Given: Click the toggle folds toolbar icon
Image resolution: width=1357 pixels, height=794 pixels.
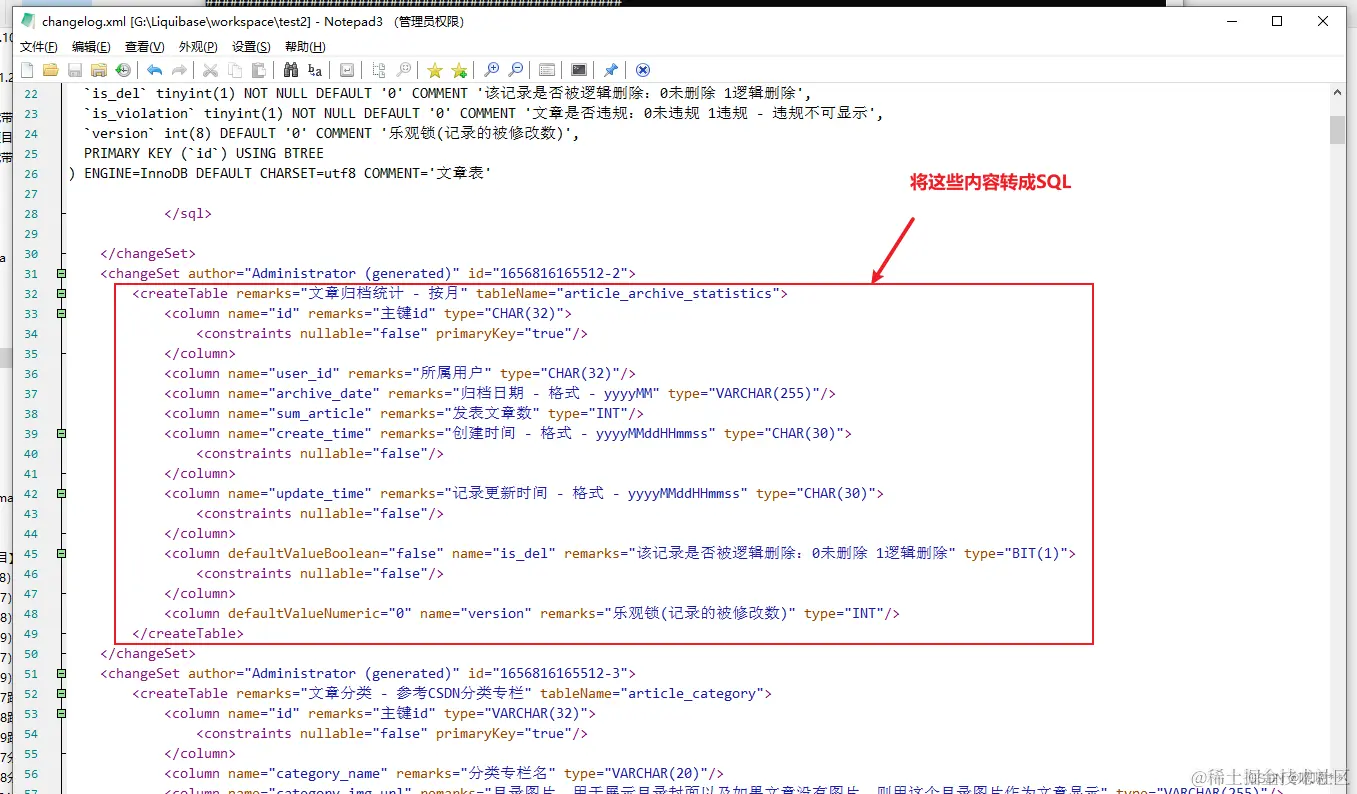Looking at the screenshot, I should coord(379,70).
